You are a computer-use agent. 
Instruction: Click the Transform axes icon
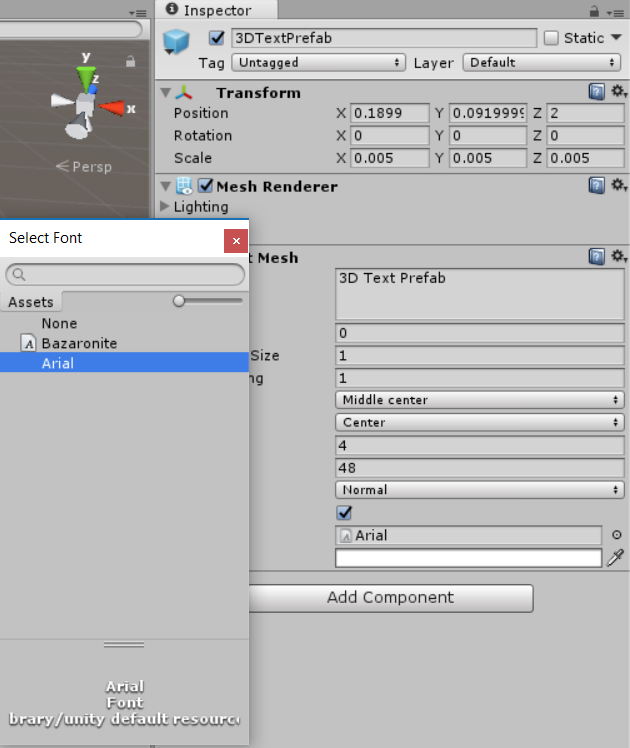[x=184, y=93]
